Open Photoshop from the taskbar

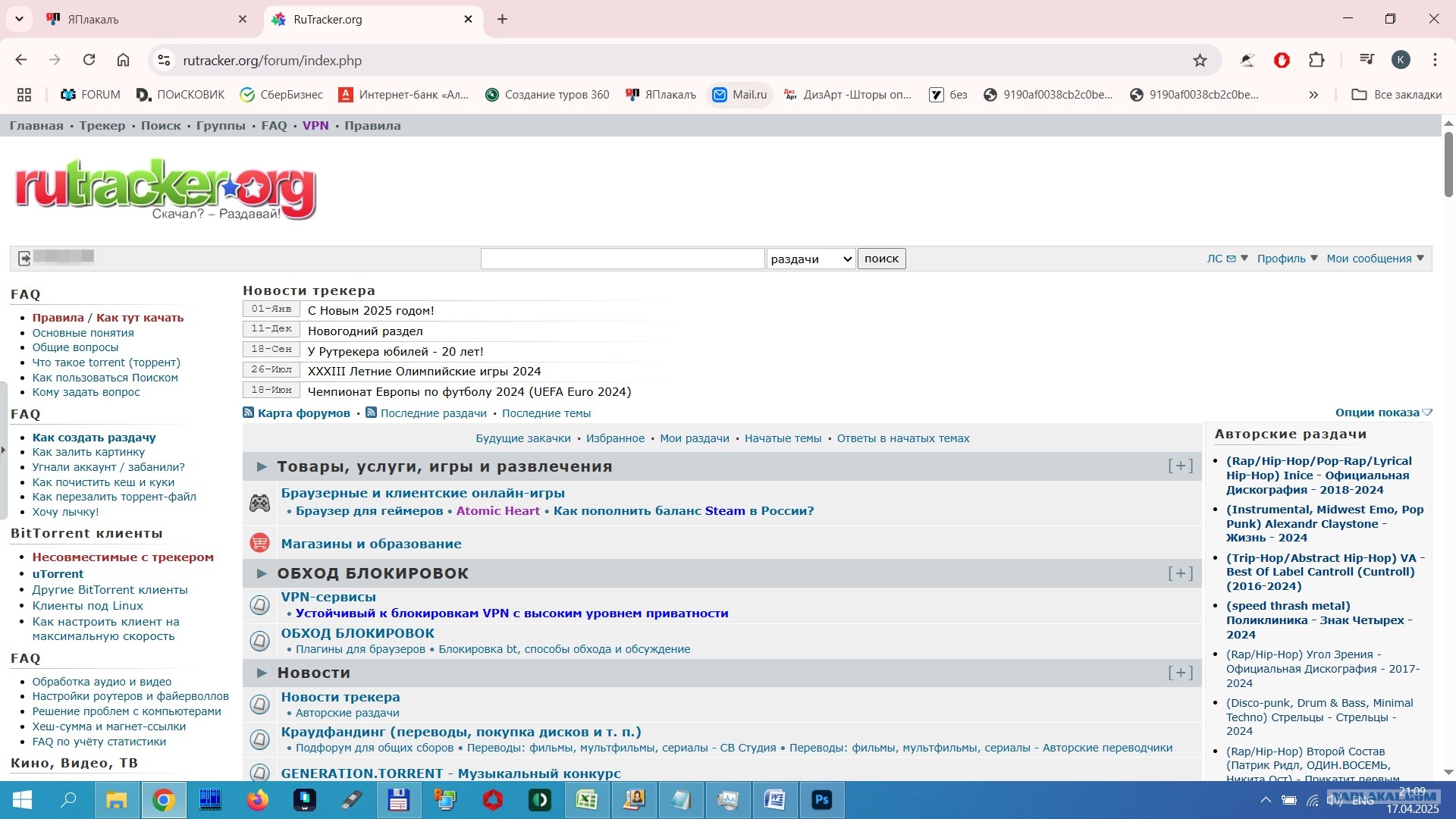coord(821,800)
